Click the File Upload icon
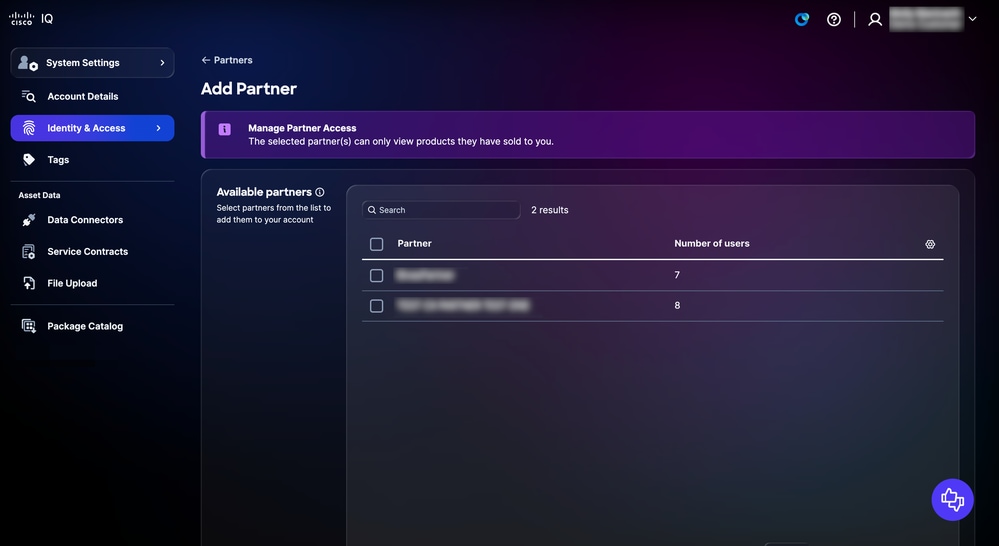Image resolution: width=999 pixels, height=546 pixels. pyautogui.click(x=29, y=284)
